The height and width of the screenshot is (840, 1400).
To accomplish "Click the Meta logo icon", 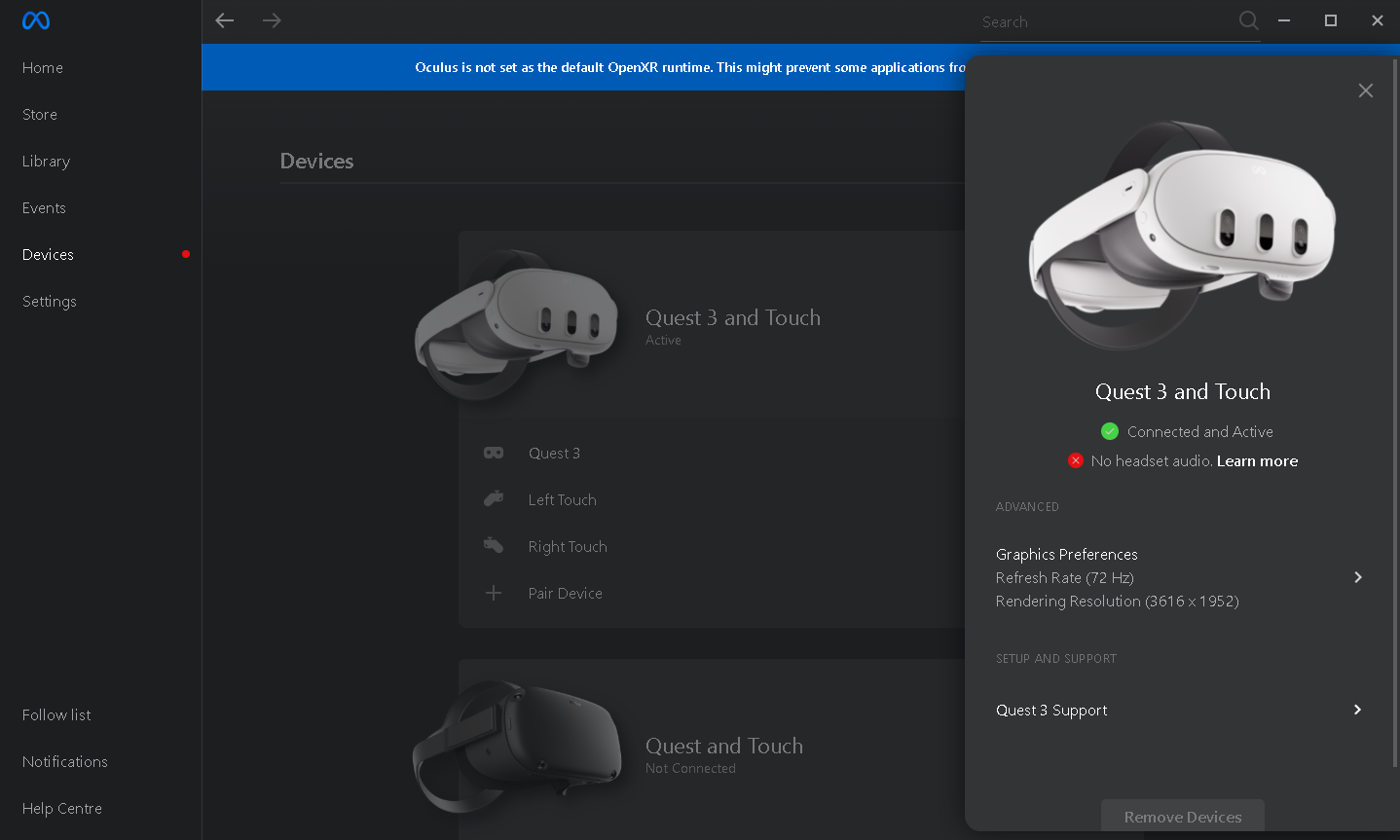I will pos(36,20).
